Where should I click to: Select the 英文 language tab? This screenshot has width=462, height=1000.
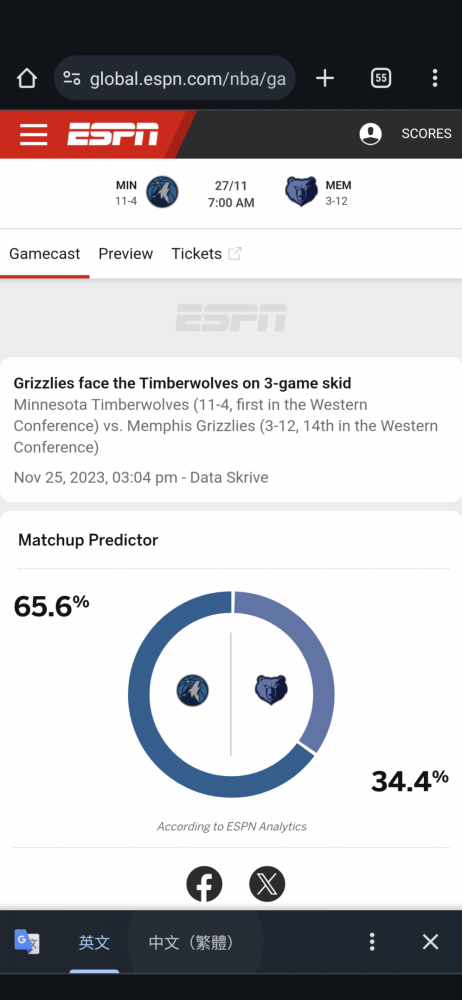coord(94,943)
